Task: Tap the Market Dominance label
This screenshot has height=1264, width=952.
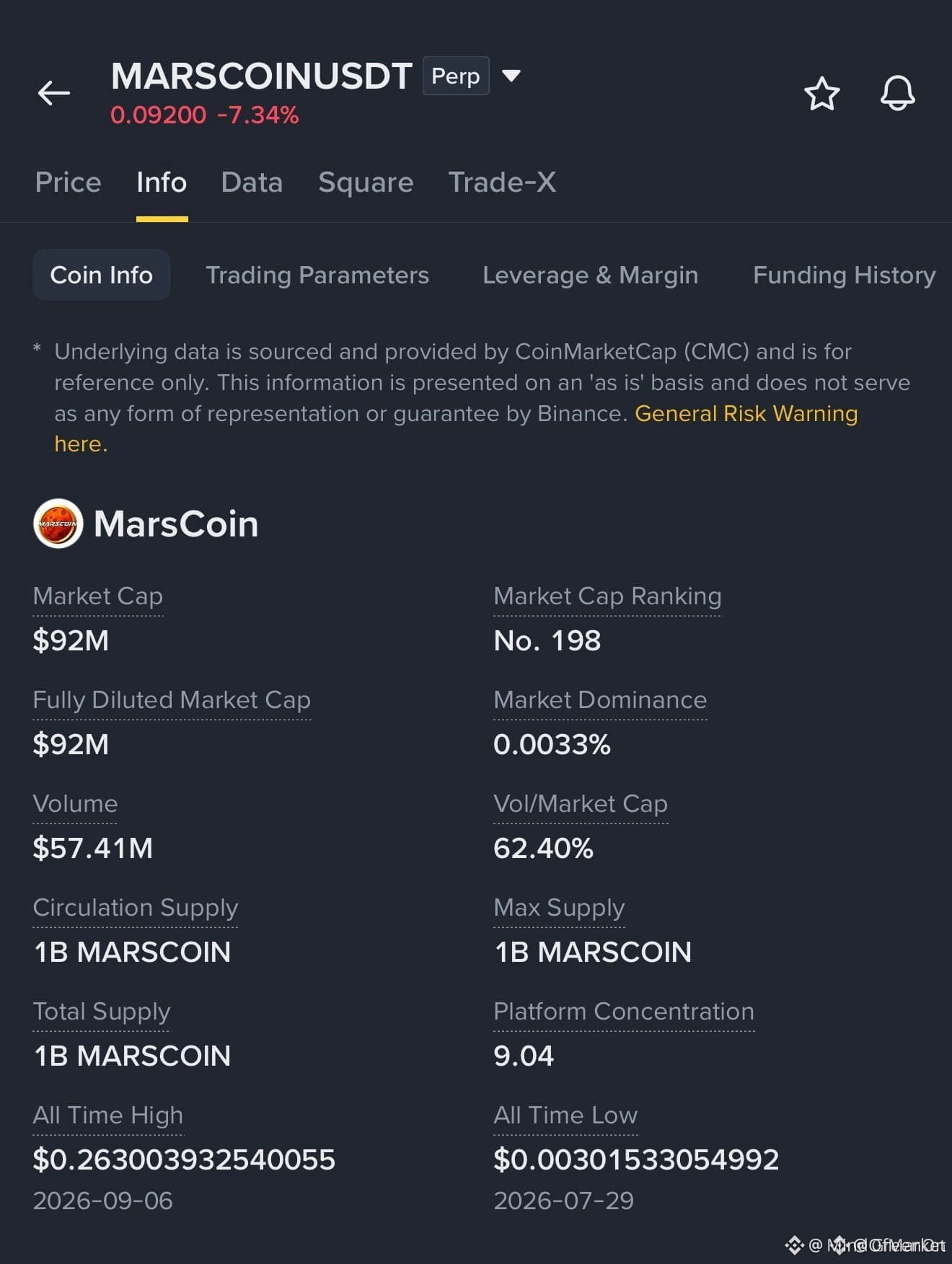Action: click(600, 700)
